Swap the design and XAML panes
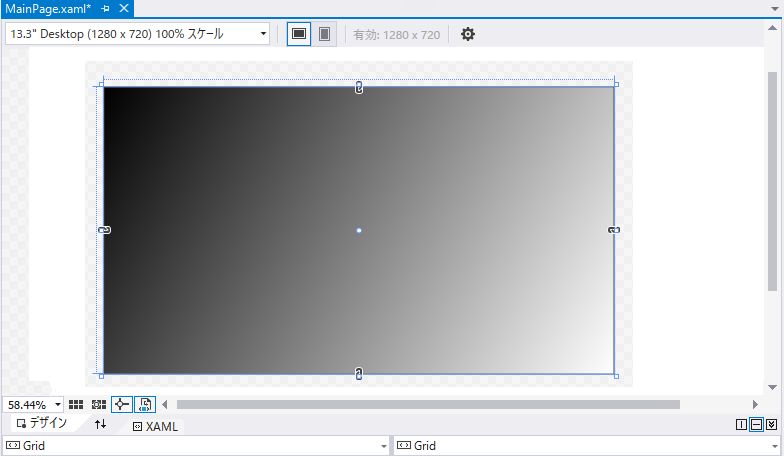 (x=100, y=424)
